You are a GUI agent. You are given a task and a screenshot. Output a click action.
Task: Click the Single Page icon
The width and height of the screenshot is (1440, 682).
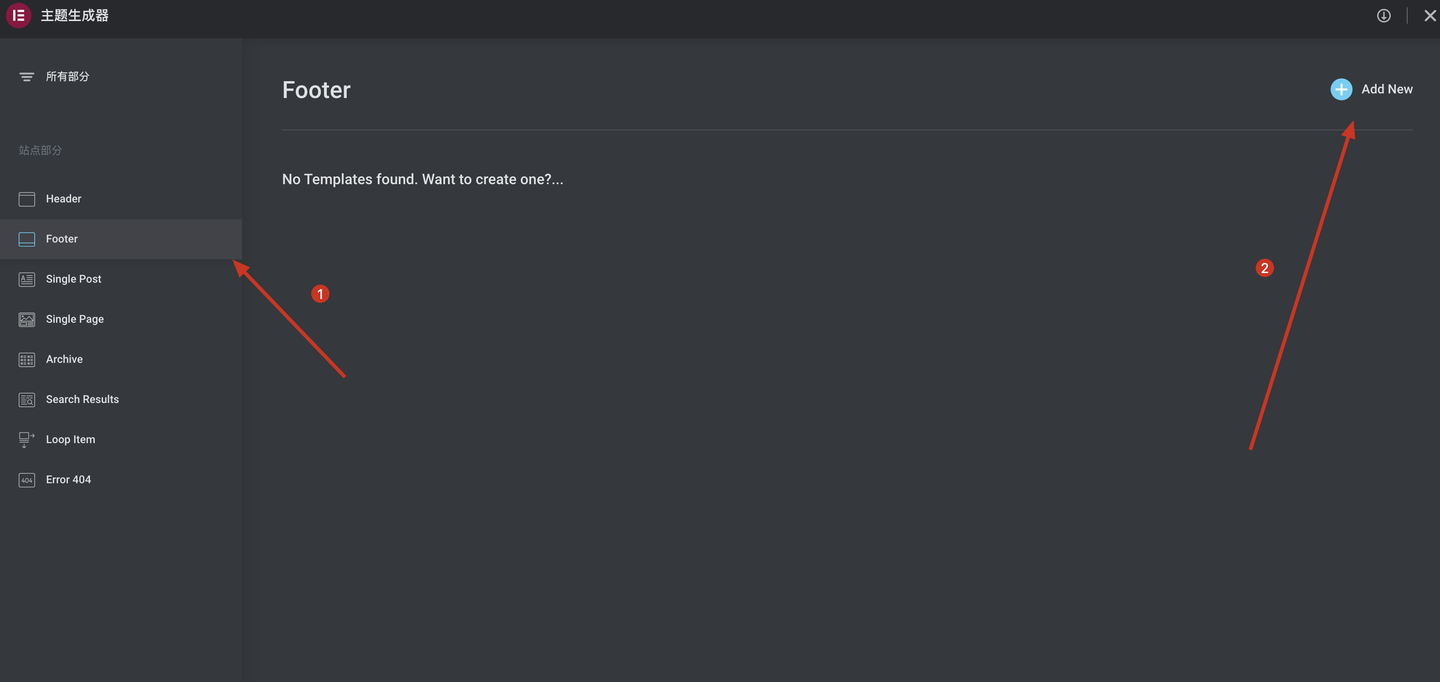click(27, 319)
